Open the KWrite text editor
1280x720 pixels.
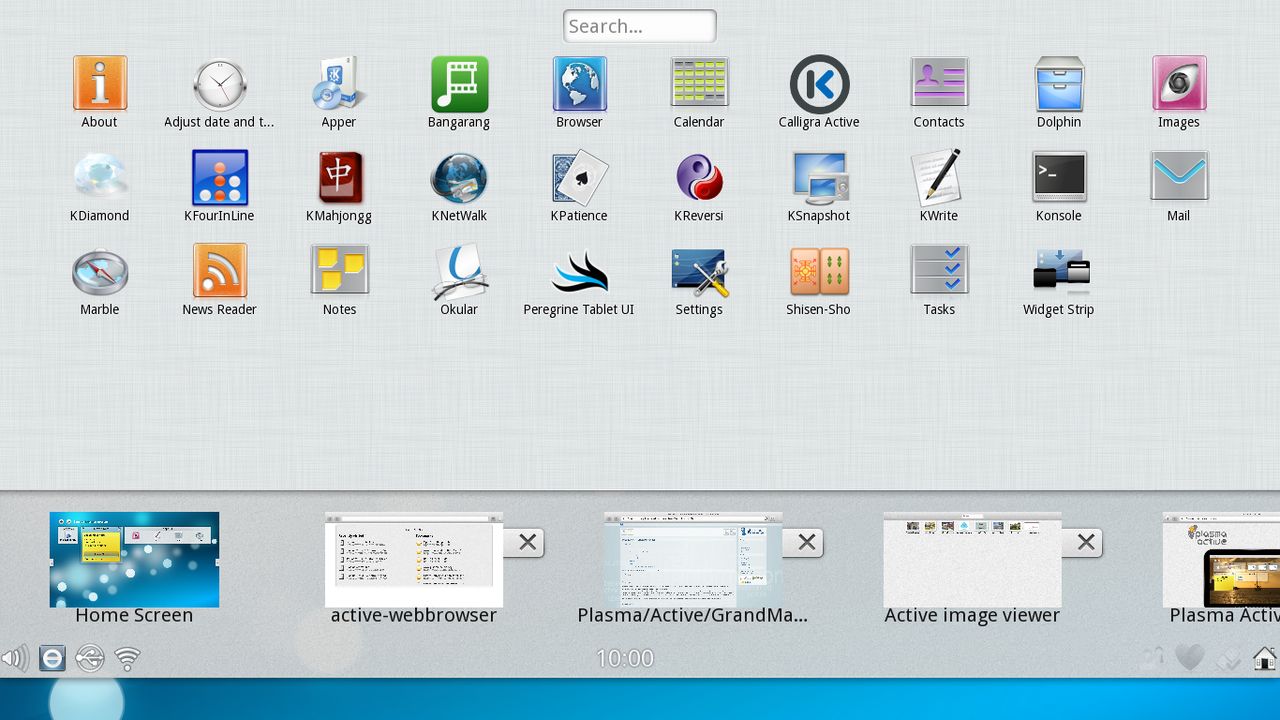click(939, 186)
